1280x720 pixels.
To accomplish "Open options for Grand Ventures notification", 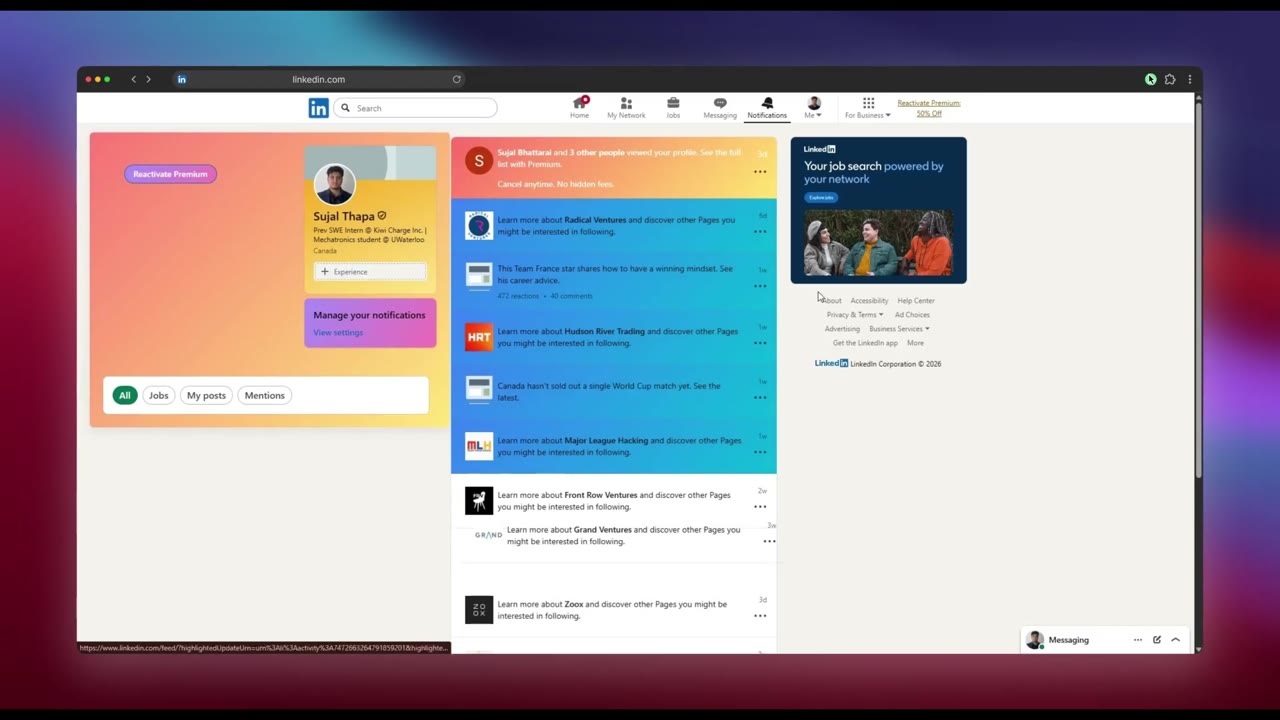I will pyautogui.click(x=769, y=541).
